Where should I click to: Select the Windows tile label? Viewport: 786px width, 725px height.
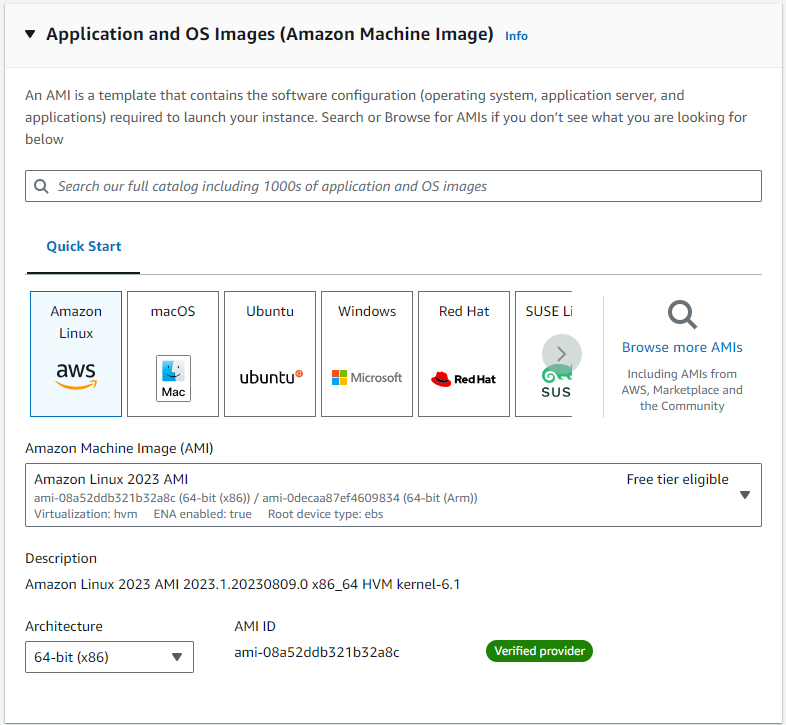[x=367, y=311]
